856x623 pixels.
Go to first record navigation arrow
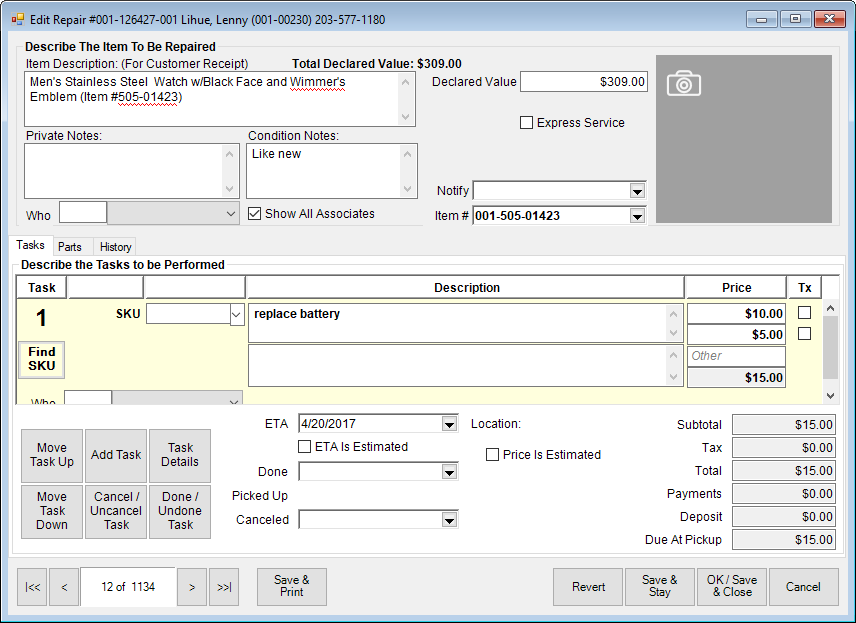point(32,587)
